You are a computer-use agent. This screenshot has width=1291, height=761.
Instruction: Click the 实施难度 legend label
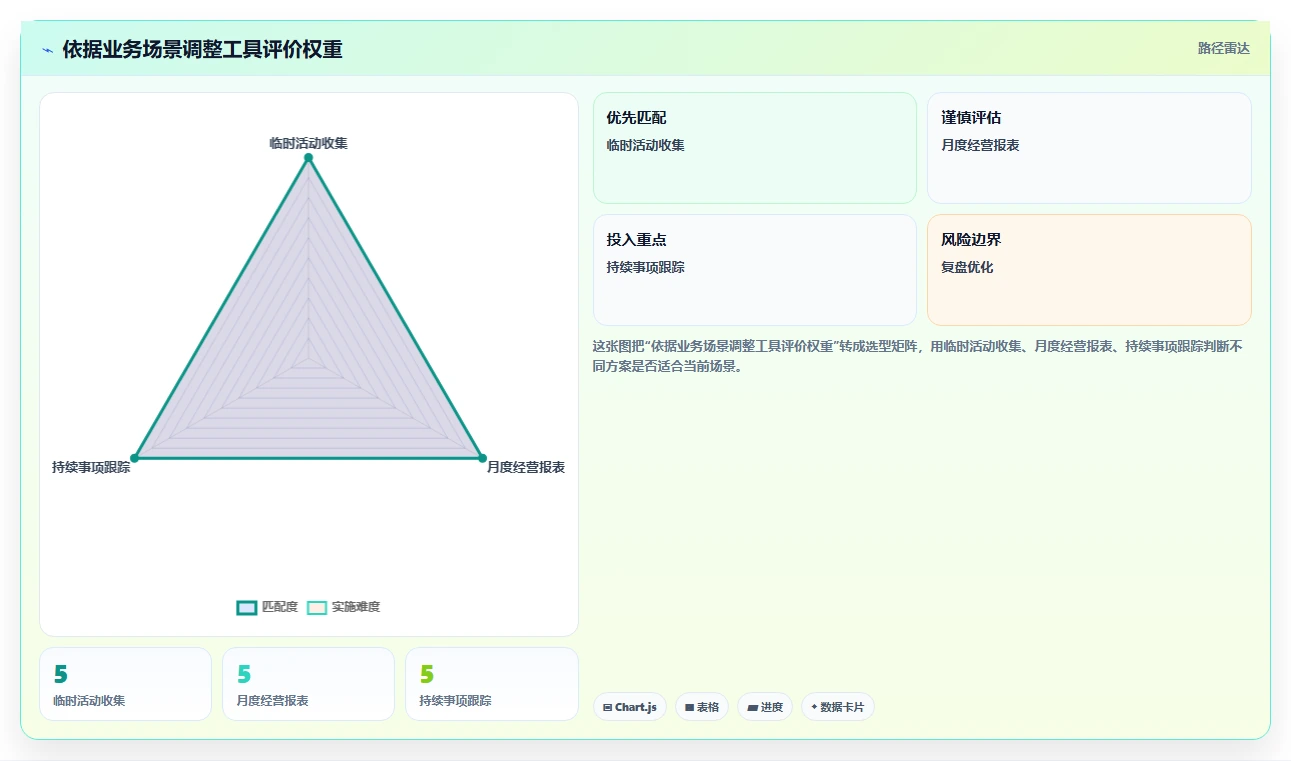pos(356,607)
